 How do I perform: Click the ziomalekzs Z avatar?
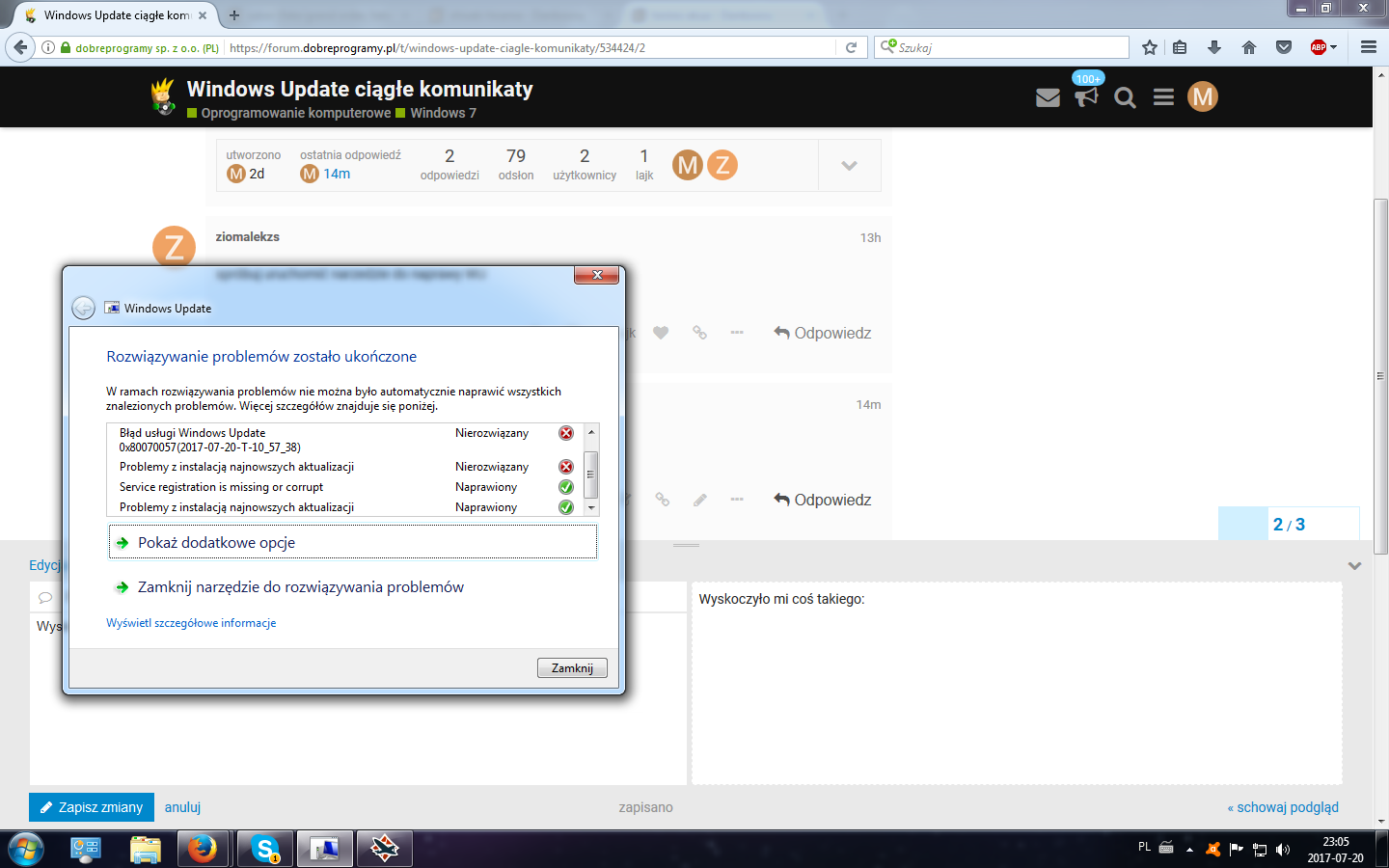pos(174,247)
